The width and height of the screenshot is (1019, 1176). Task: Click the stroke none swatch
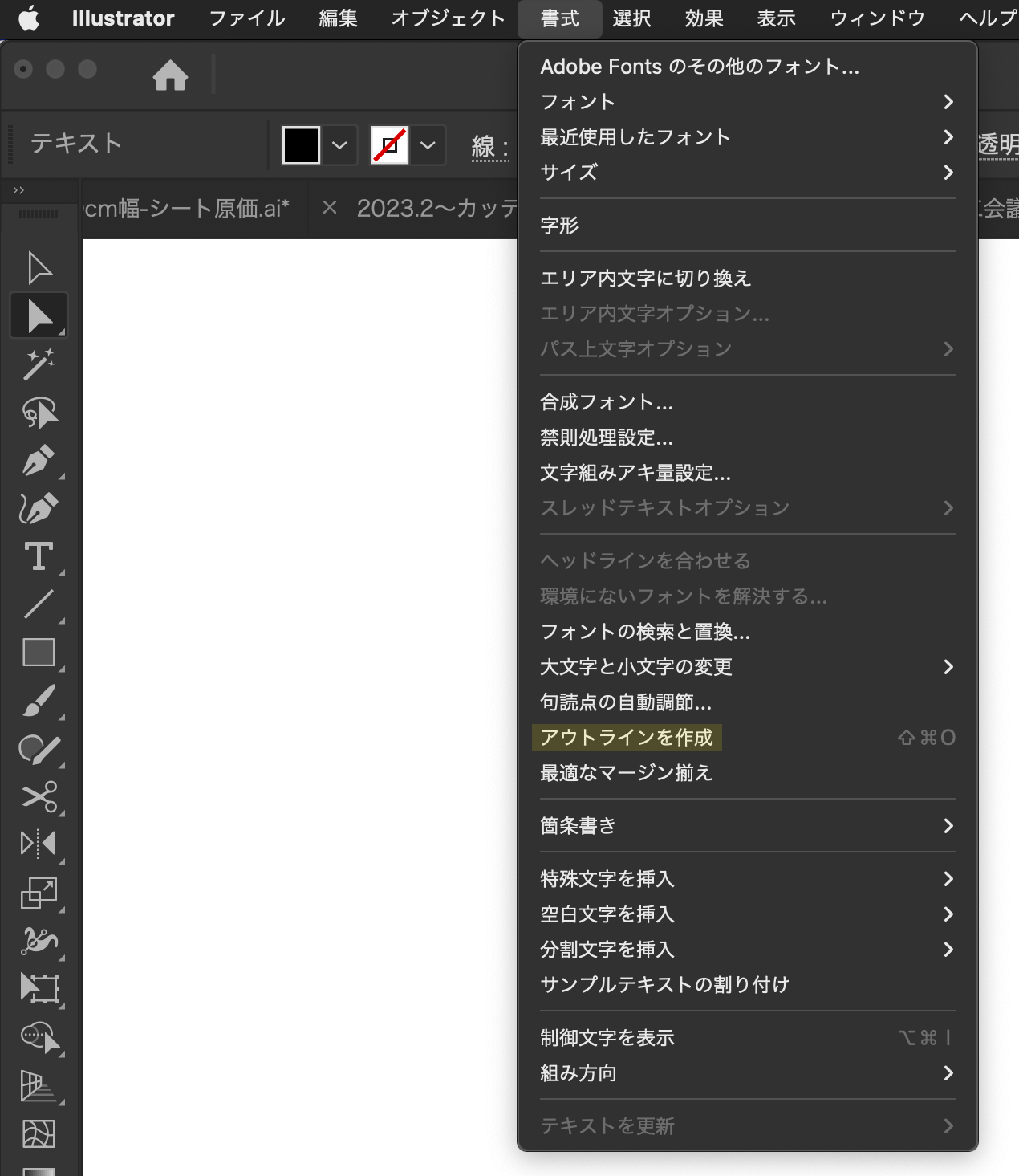[389, 145]
